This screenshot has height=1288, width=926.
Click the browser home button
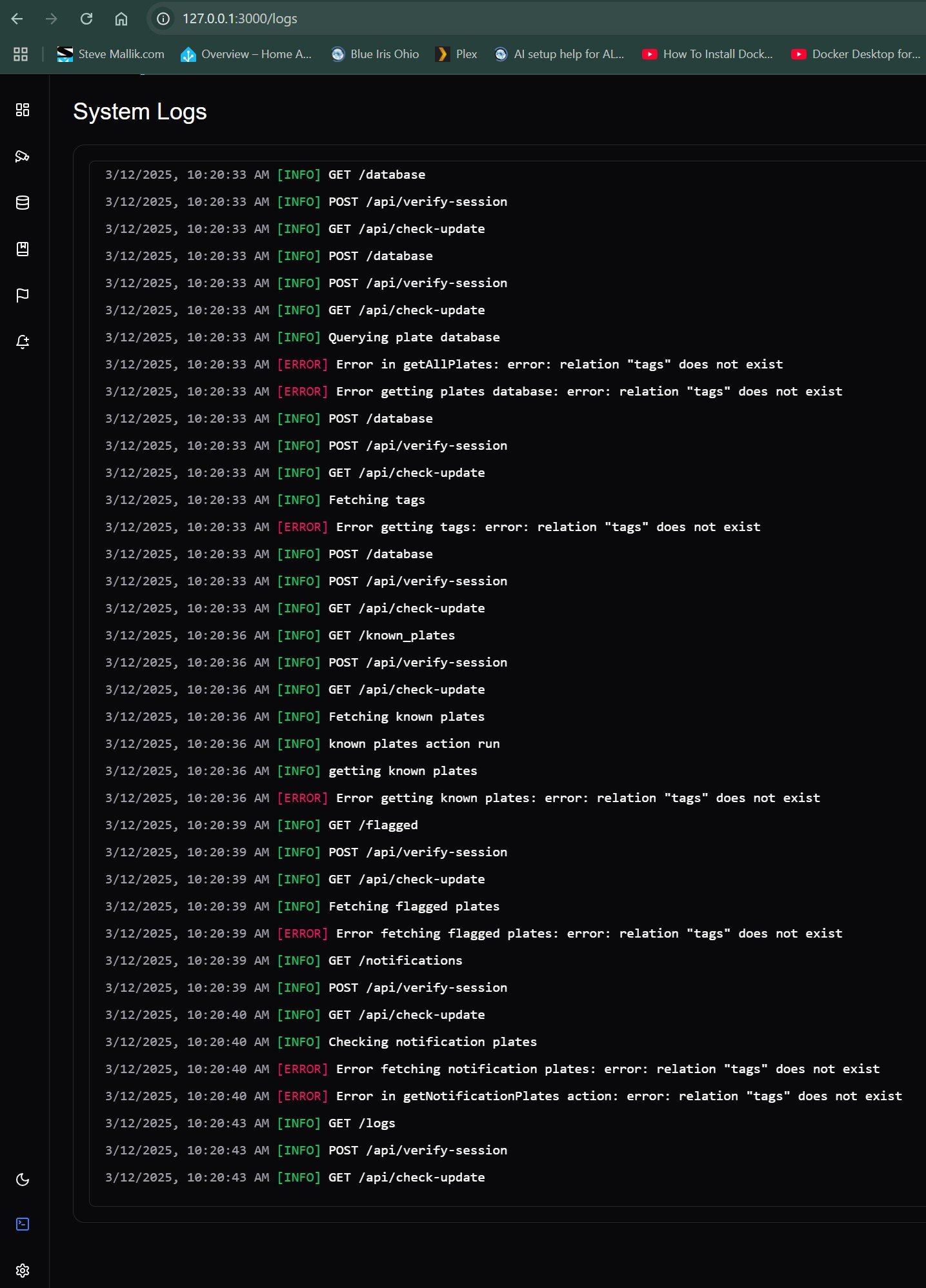[x=121, y=19]
